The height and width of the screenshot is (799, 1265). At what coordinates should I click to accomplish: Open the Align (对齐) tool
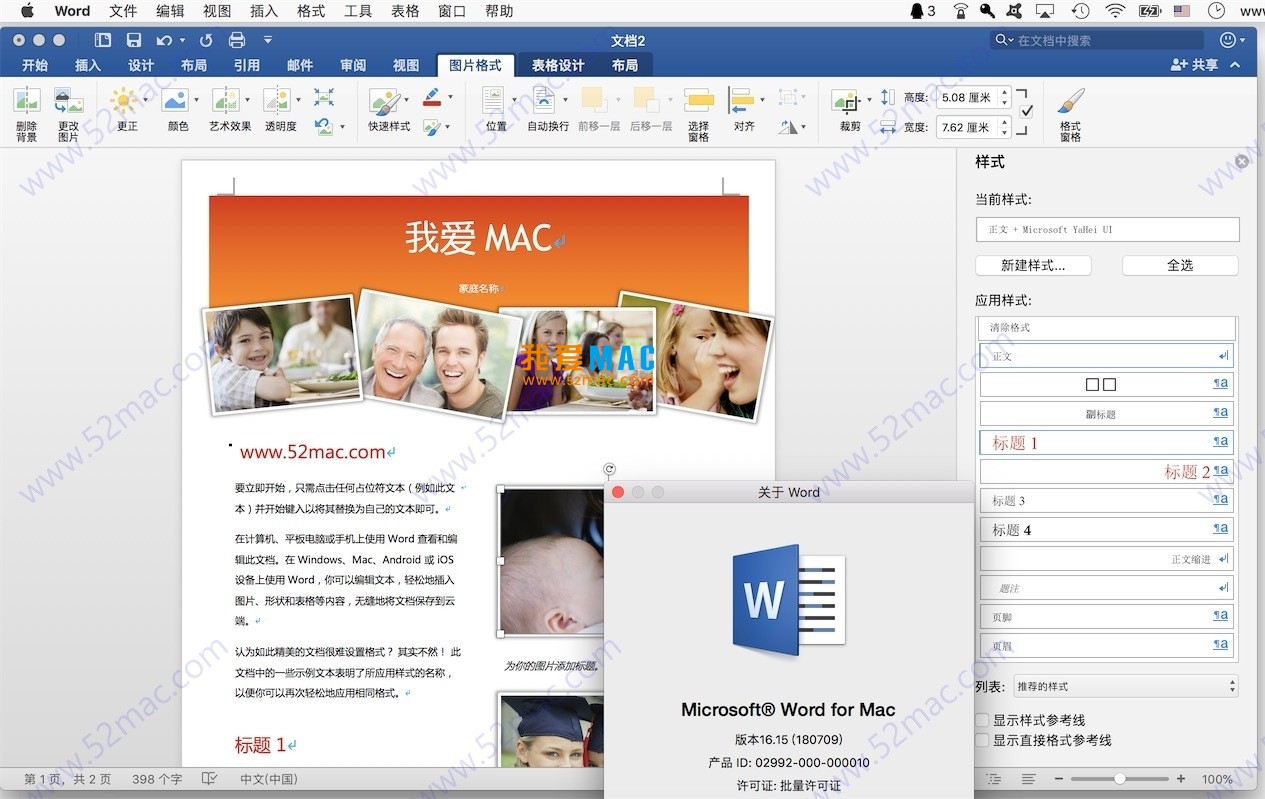[741, 101]
